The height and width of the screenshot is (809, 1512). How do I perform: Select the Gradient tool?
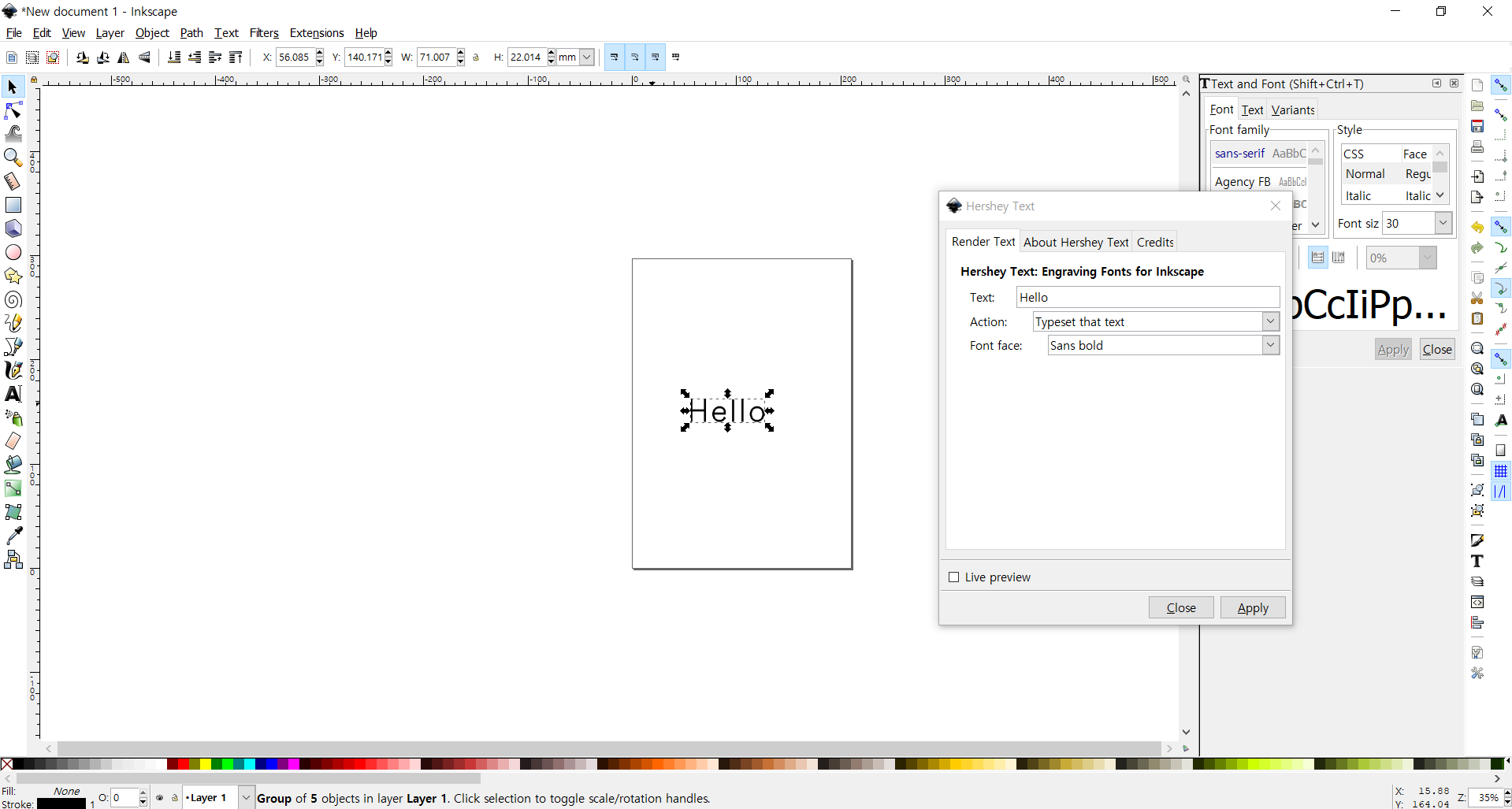[13, 488]
